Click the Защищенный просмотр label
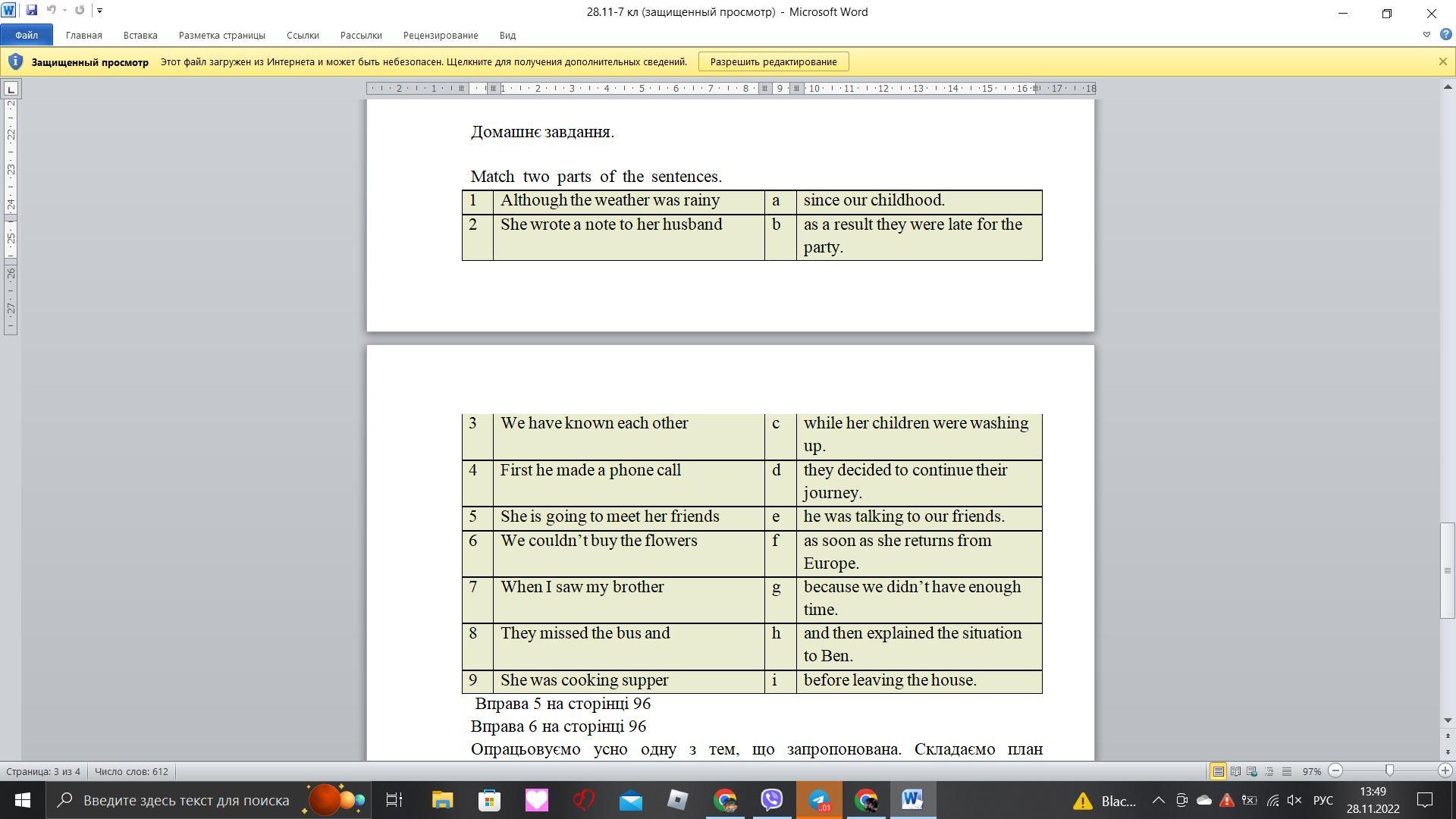The width and height of the screenshot is (1456, 819). click(x=90, y=62)
